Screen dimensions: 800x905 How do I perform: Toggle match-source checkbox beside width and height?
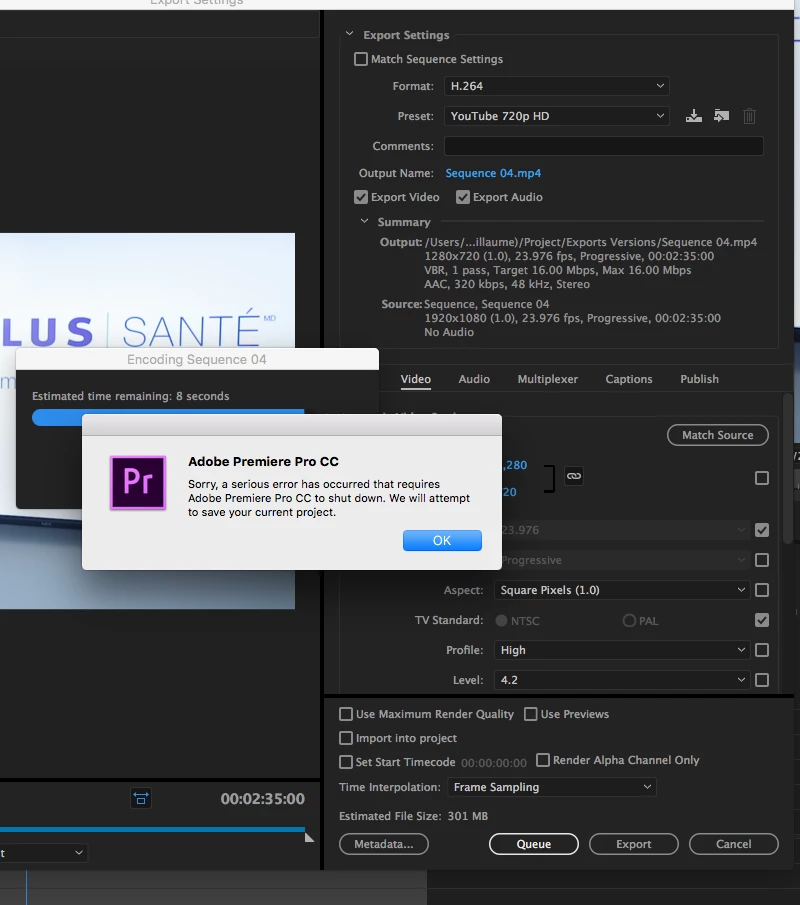pyautogui.click(x=762, y=478)
